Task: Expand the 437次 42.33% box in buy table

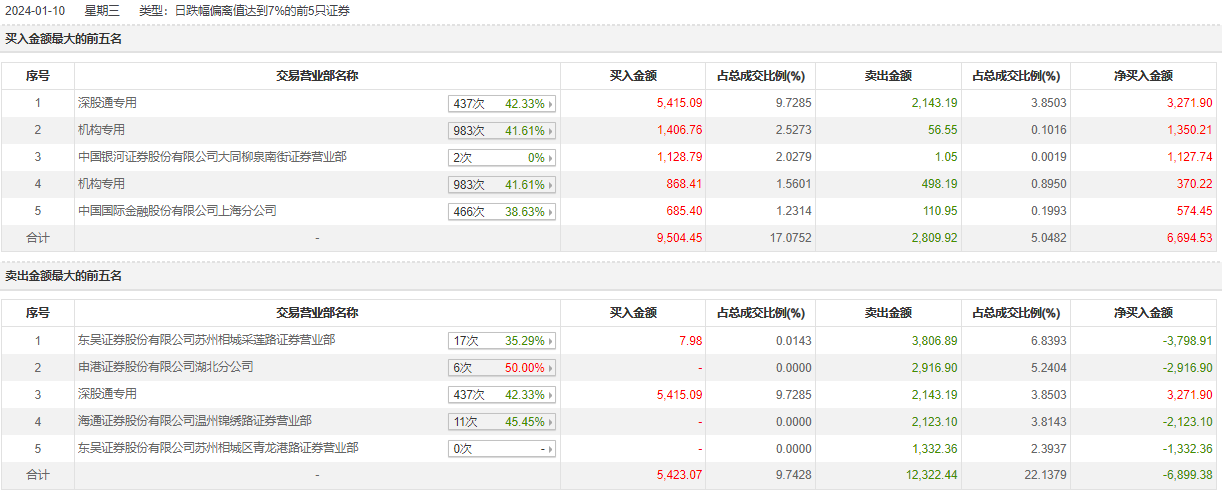Action: tap(501, 104)
